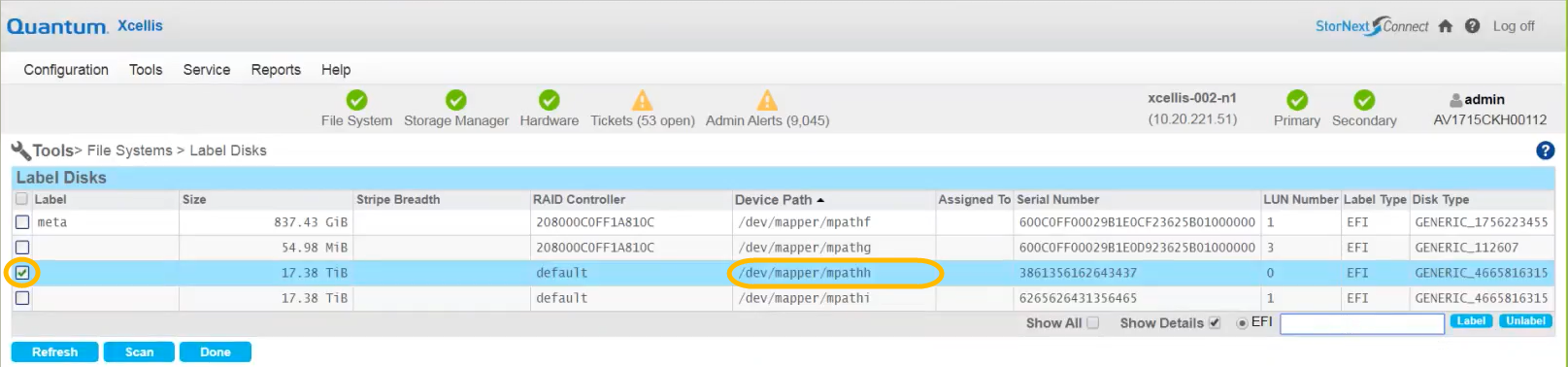
Task: Open the Service menu
Action: [207, 70]
